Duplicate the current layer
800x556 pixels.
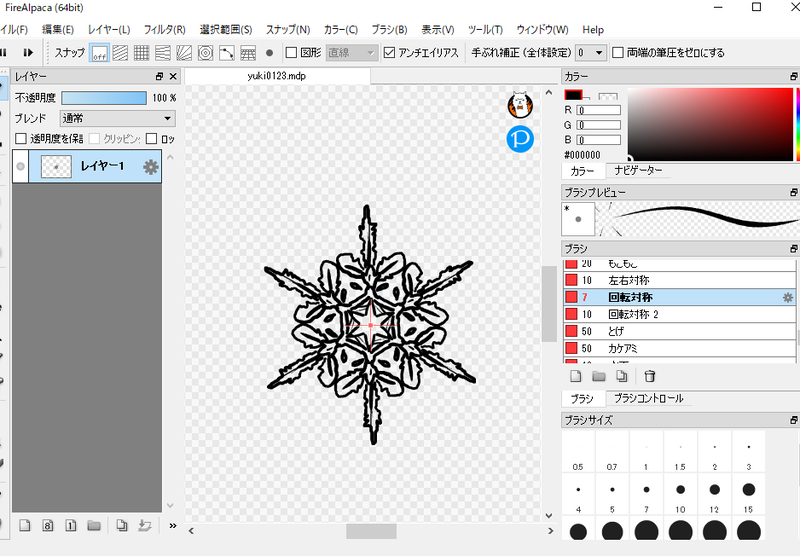click(121, 525)
